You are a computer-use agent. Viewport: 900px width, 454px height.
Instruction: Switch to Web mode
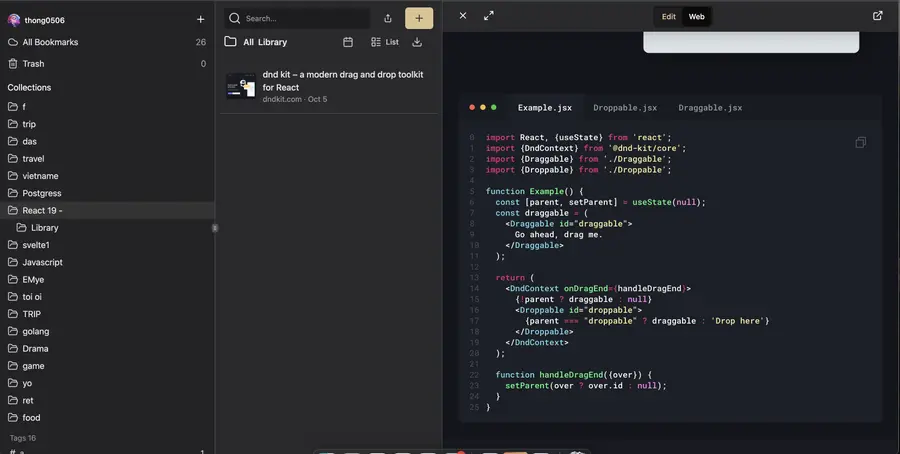(x=696, y=17)
